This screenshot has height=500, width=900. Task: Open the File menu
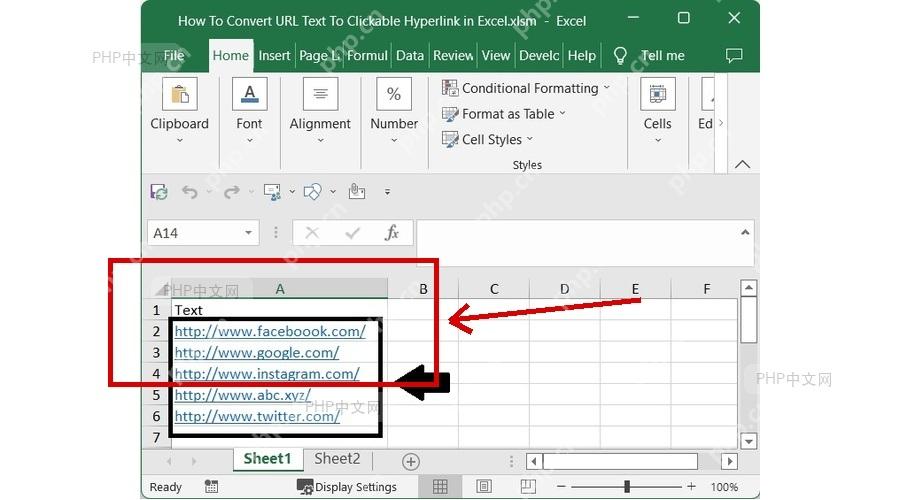coord(174,56)
